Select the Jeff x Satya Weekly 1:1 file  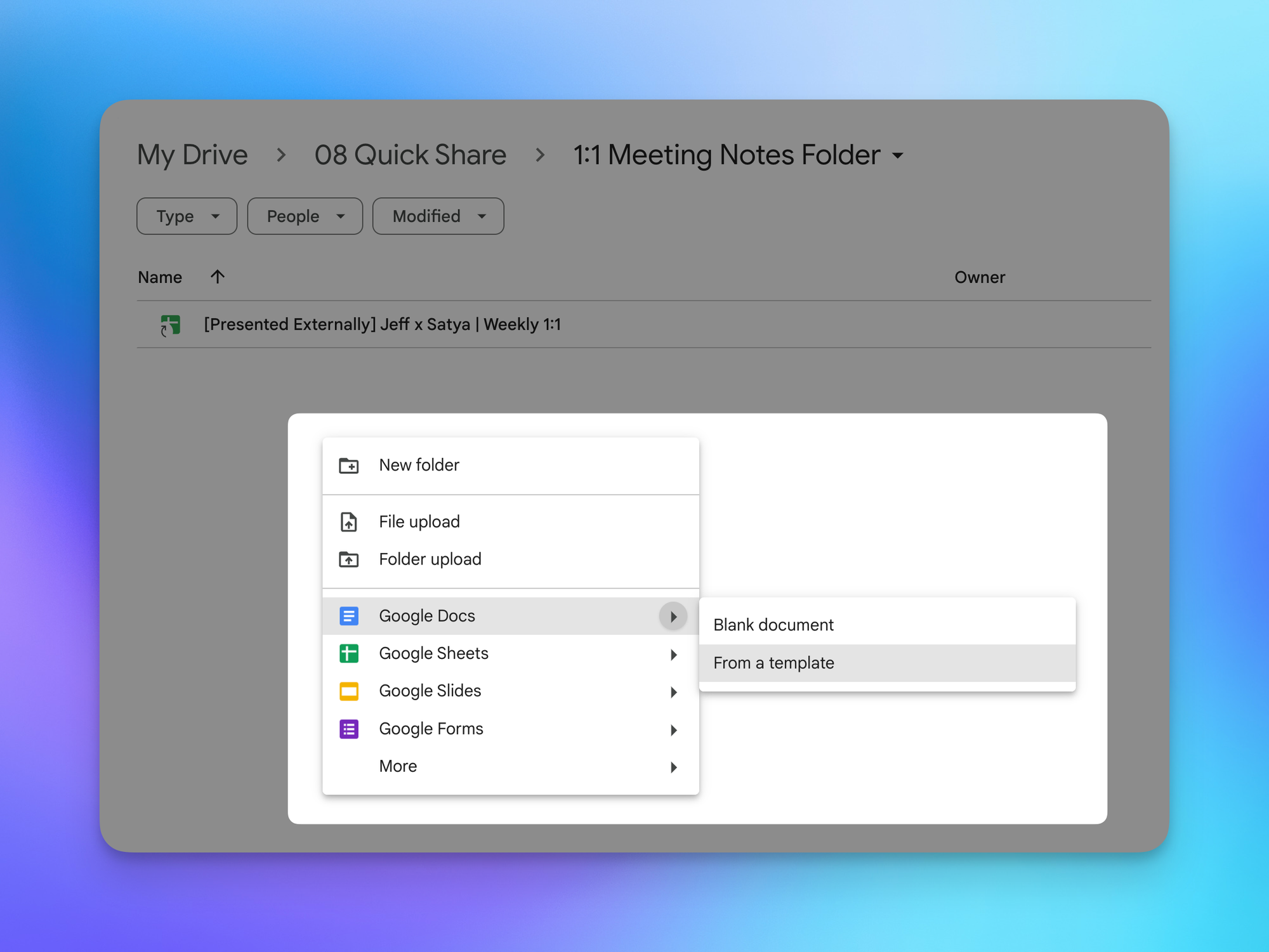click(382, 325)
